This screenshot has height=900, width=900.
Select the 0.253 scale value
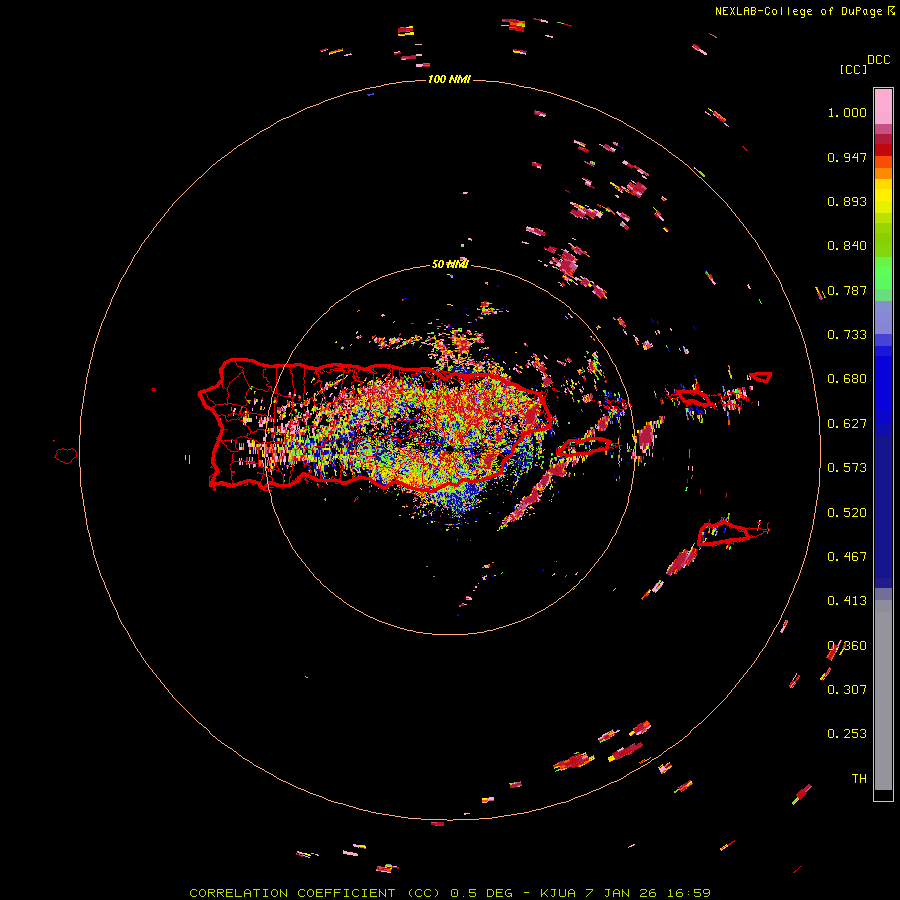point(847,734)
